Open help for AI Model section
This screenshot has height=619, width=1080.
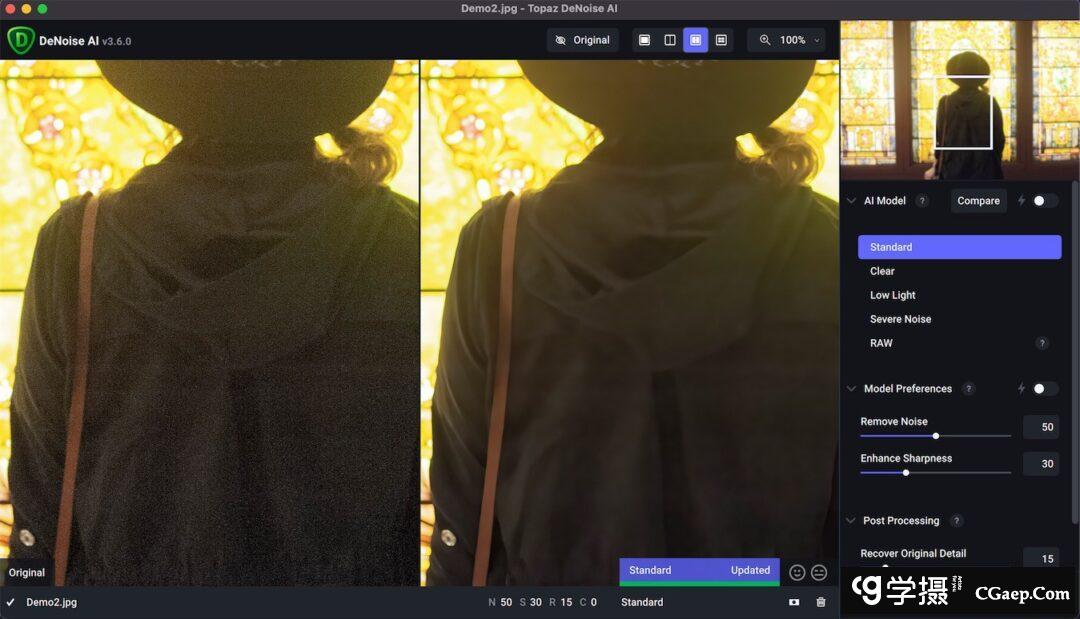point(922,201)
